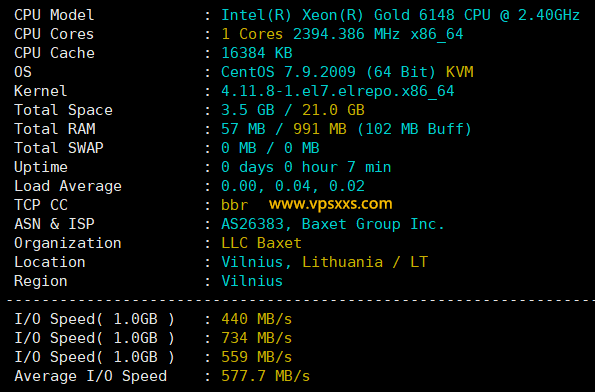595x392 pixels.
Task: Click the '734 MB/s' I/O speed
Action: coord(257,338)
